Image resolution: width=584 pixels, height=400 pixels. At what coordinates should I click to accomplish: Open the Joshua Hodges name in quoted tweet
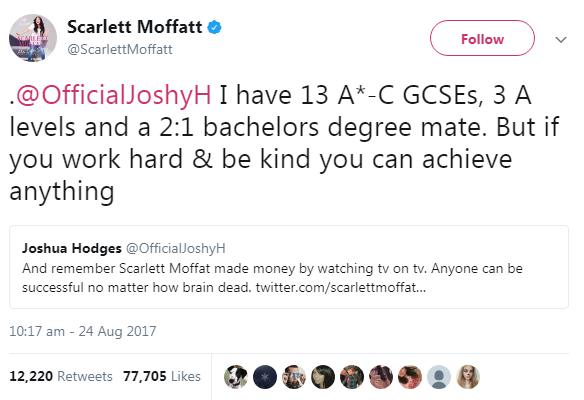[72, 248]
